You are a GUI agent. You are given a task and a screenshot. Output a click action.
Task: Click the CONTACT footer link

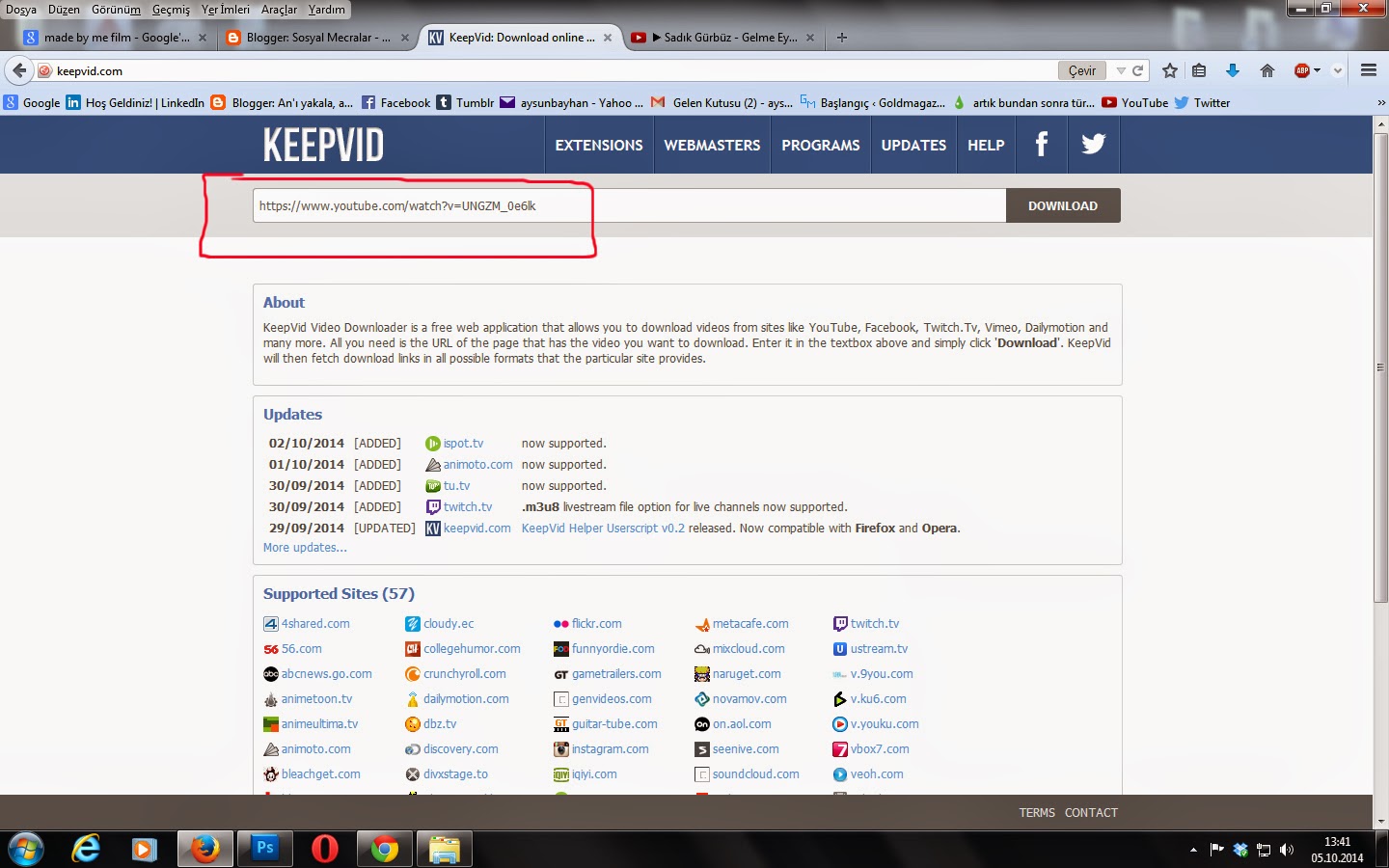click(1091, 813)
